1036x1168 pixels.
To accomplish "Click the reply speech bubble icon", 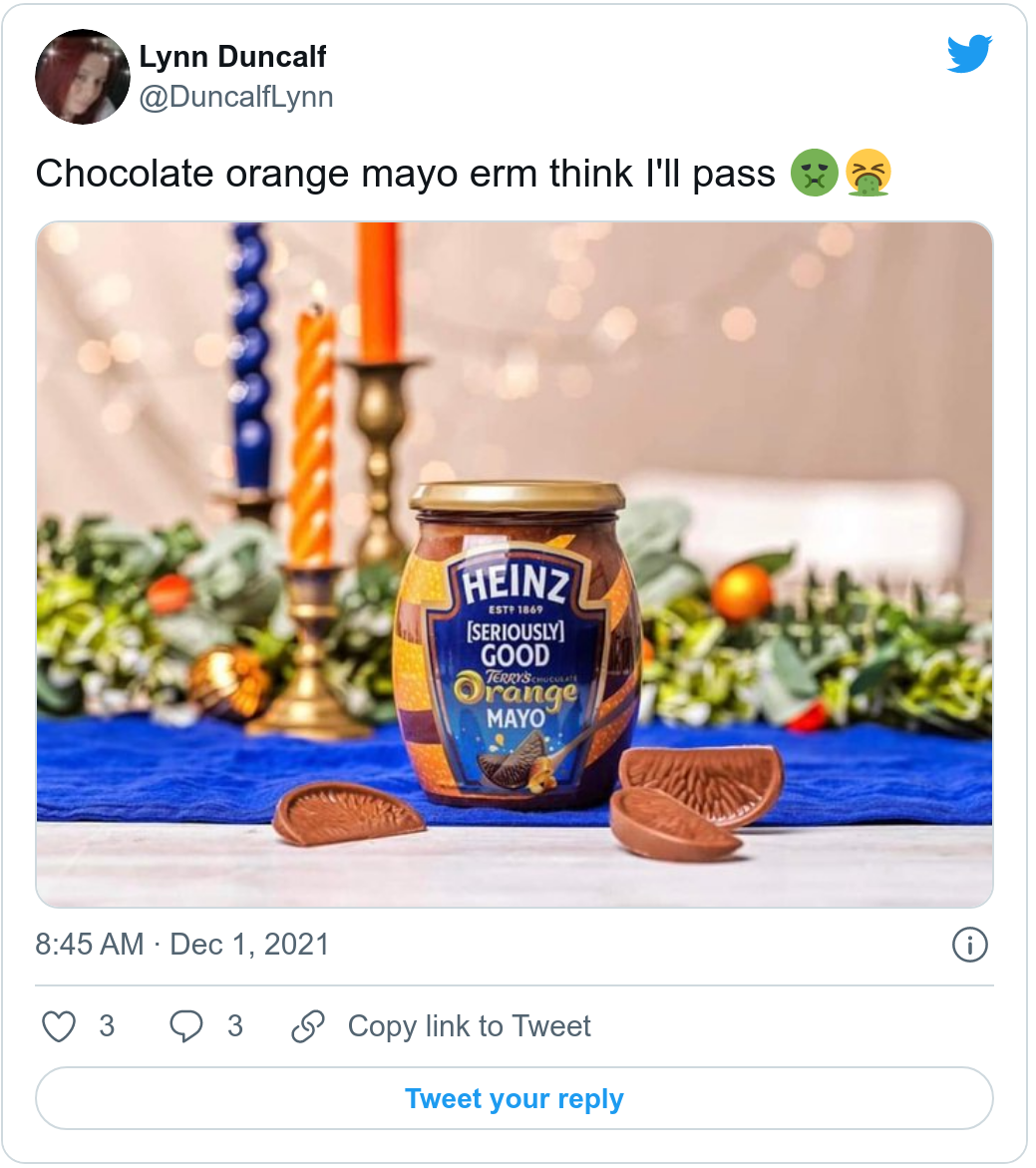I will pos(186,1026).
